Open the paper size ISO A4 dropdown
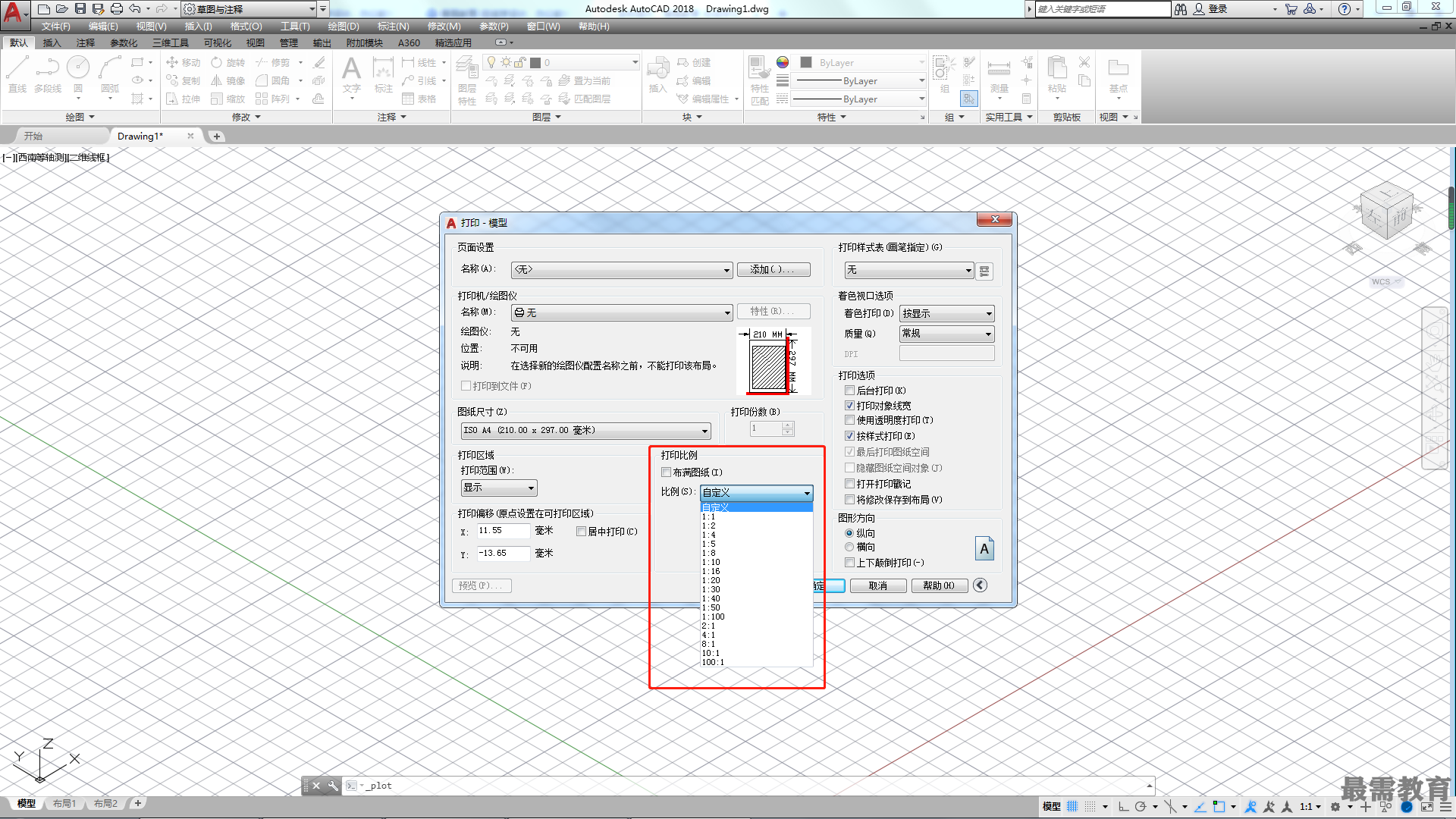The image size is (1456, 819). point(585,431)
